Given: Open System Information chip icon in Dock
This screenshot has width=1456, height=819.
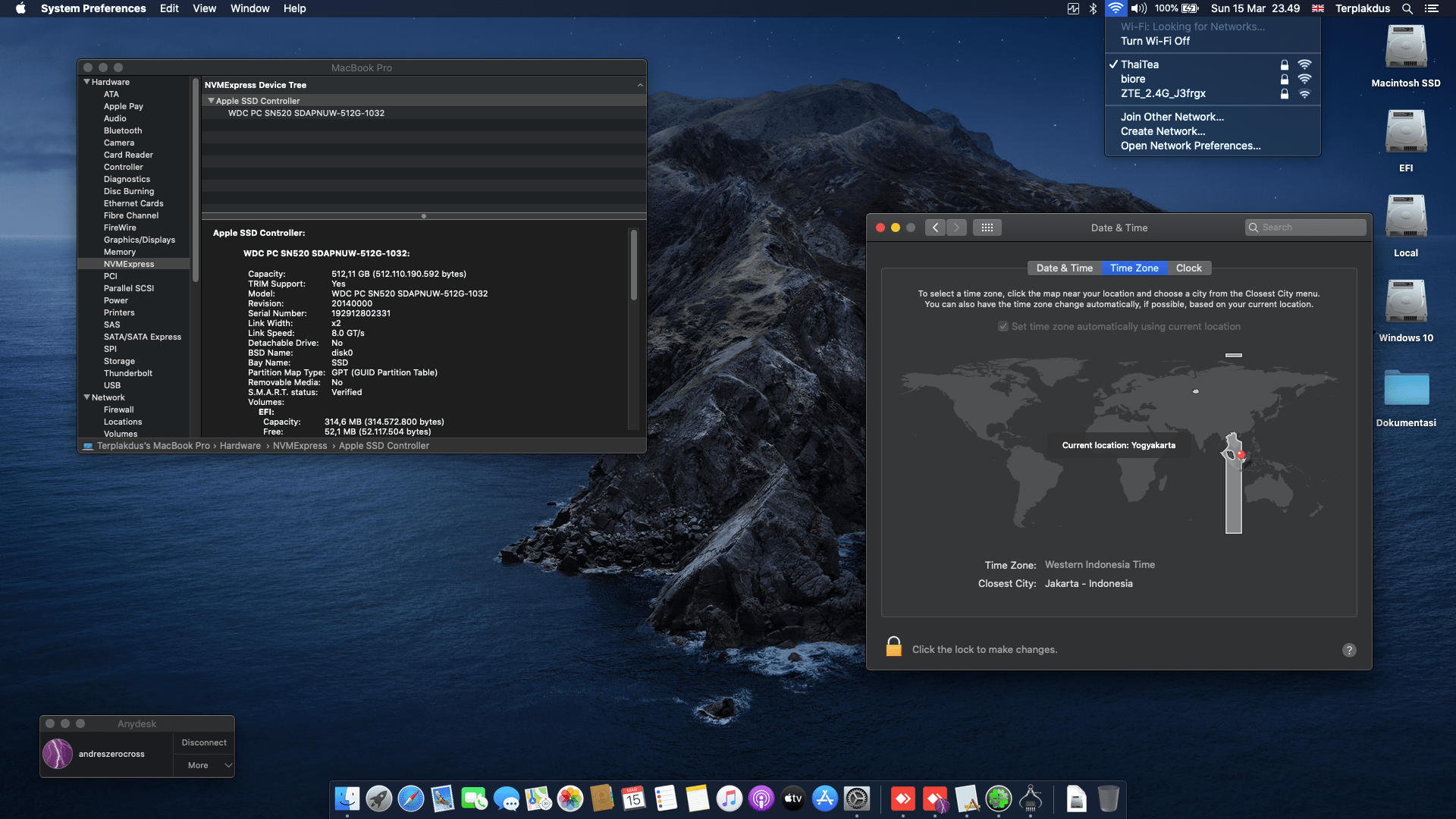Looking at the screenshot, I should point(1031,799).
